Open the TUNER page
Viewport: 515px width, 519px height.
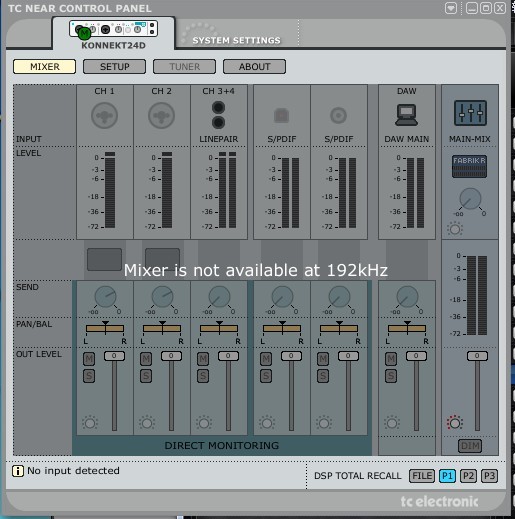pos(184,67)
